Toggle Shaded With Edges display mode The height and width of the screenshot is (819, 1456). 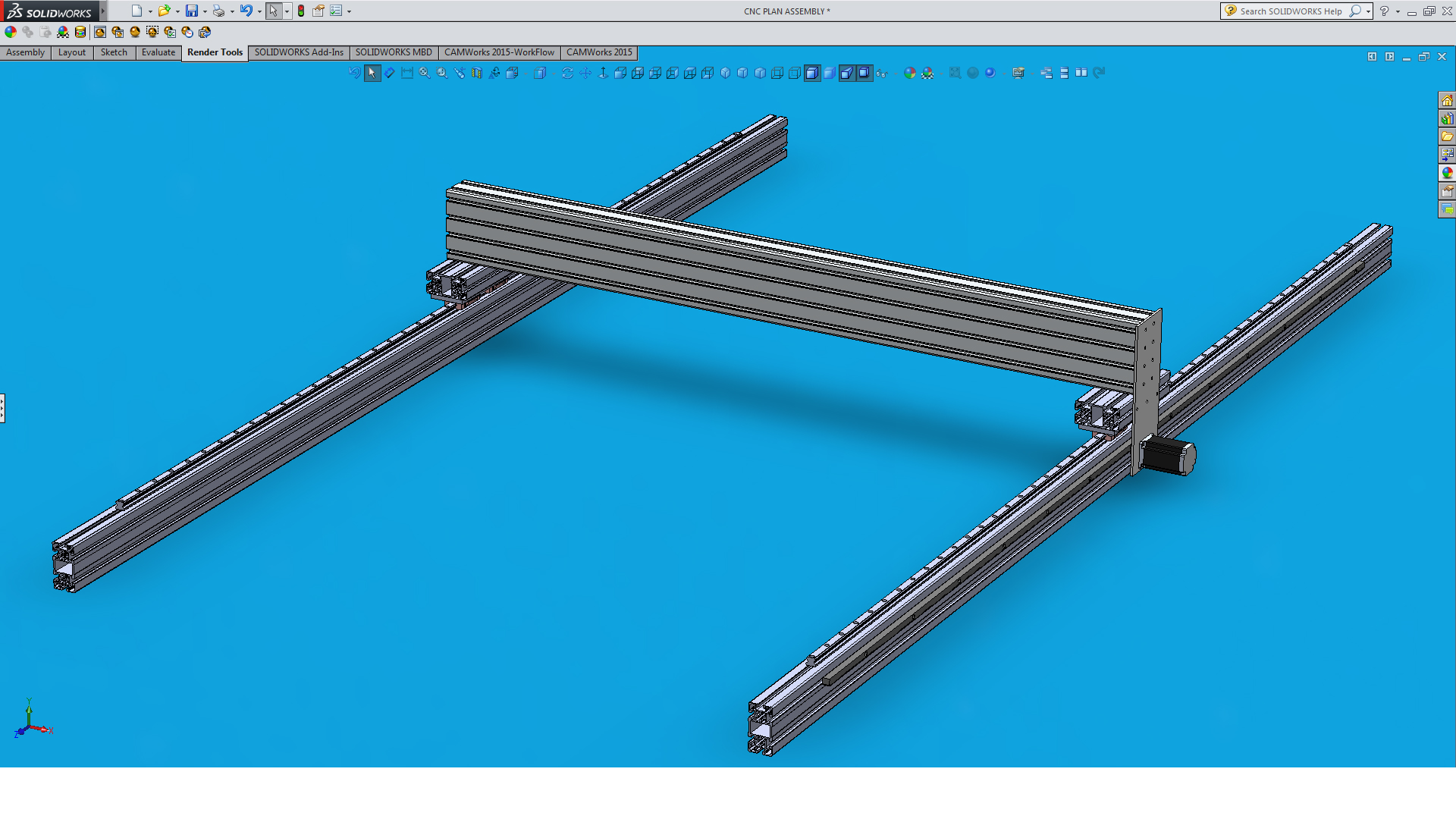click(x=812, y=73)
